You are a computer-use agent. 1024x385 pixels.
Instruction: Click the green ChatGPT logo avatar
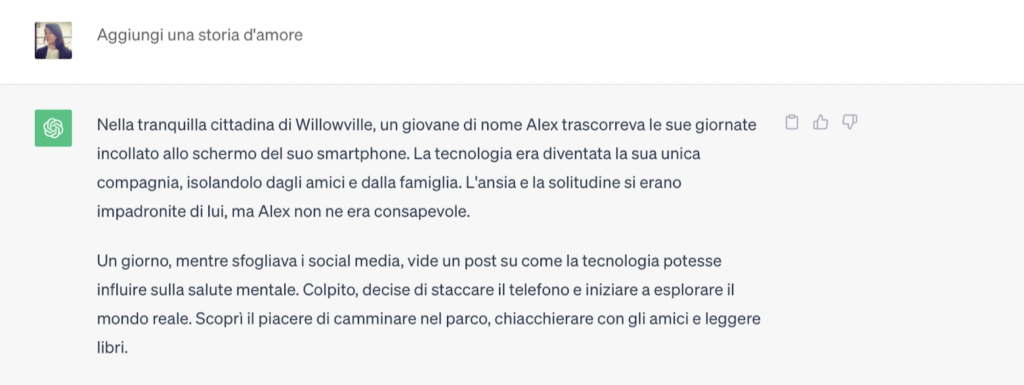[x=53, y=128]
